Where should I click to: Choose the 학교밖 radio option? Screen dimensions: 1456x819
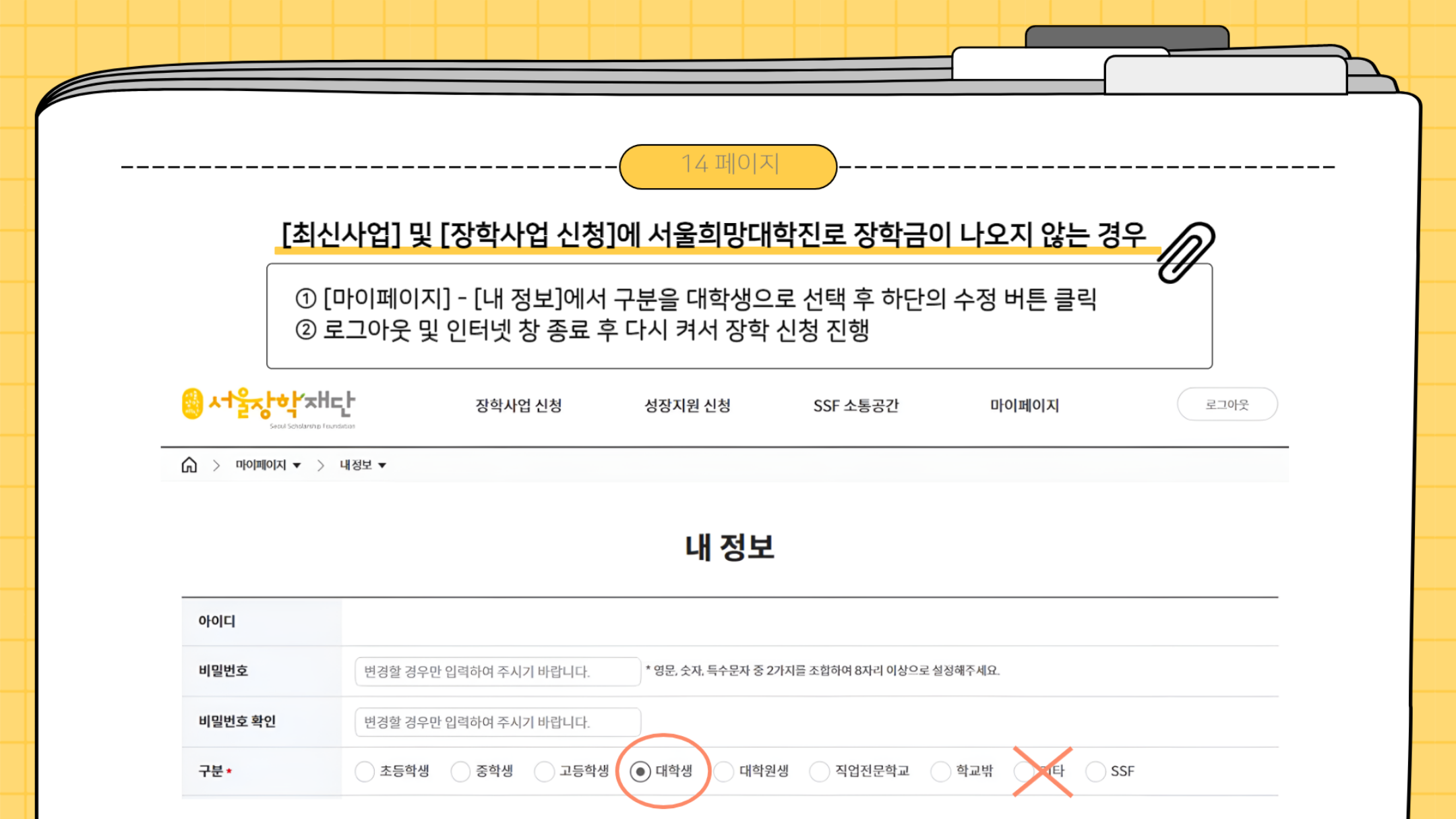pyautogui.click(x=940, y=771)
